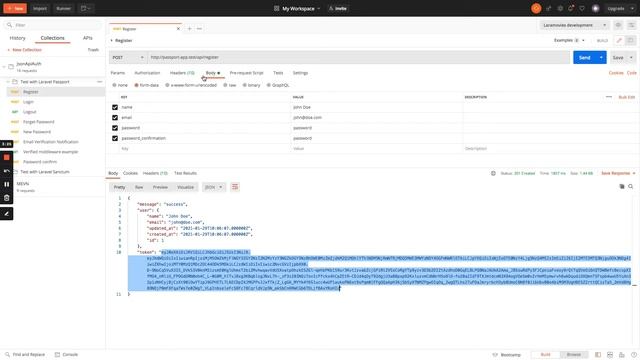640x360 pixels.
Task: Open the Save button dropdown arrow
Action: [x=631, y=58]
